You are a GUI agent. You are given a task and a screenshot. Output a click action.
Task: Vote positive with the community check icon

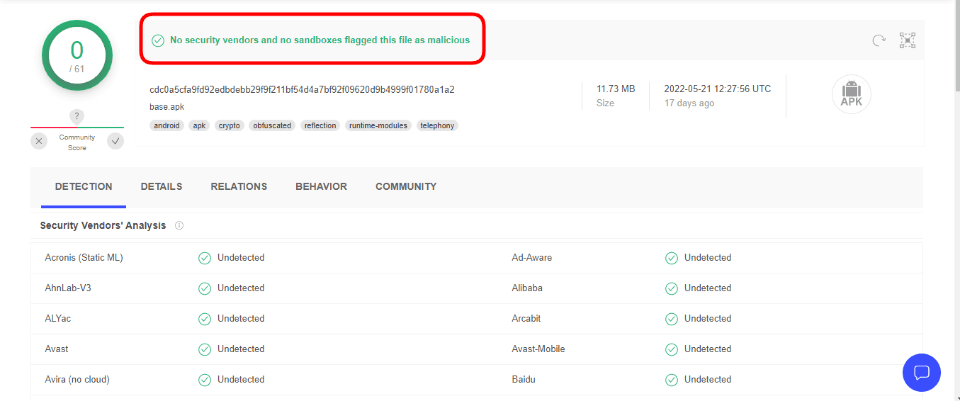pos(115,141)
